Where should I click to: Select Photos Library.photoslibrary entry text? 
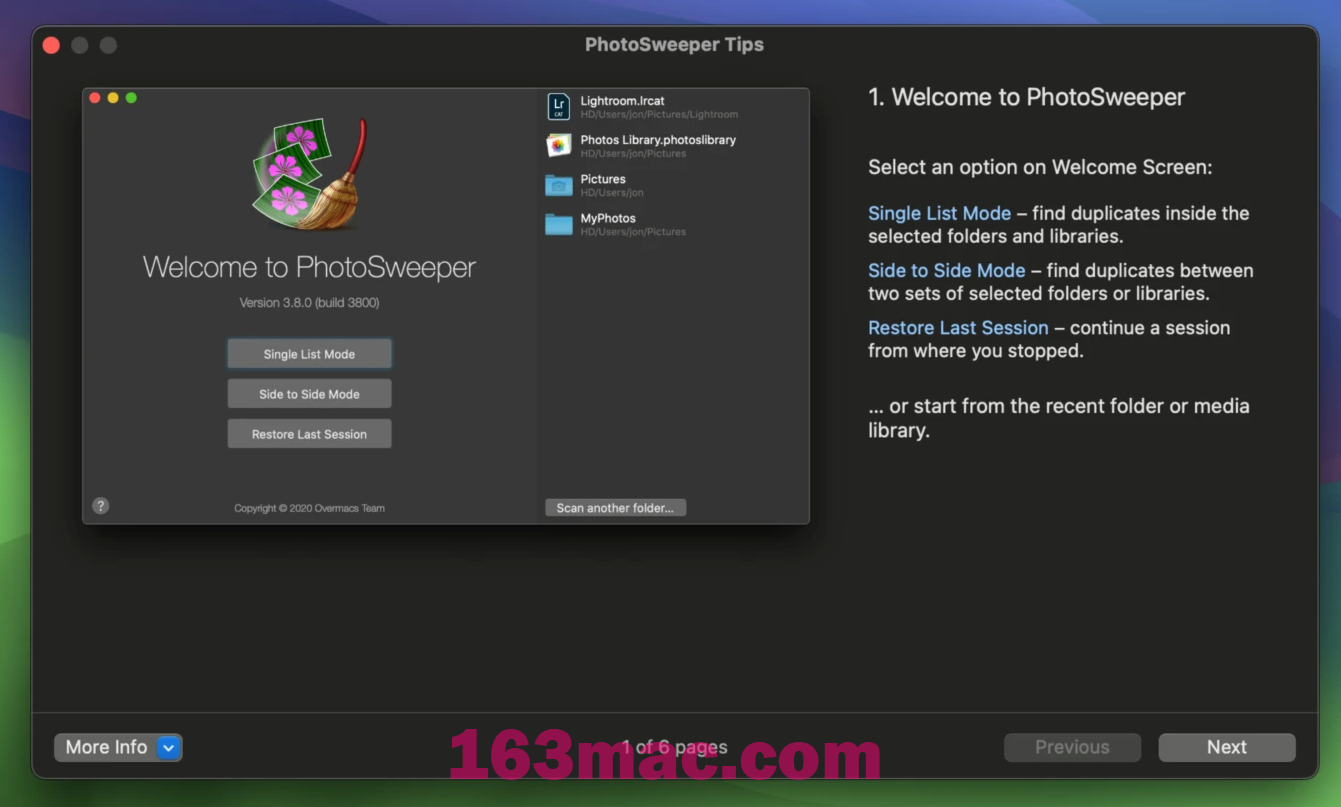tap(658, 140)
